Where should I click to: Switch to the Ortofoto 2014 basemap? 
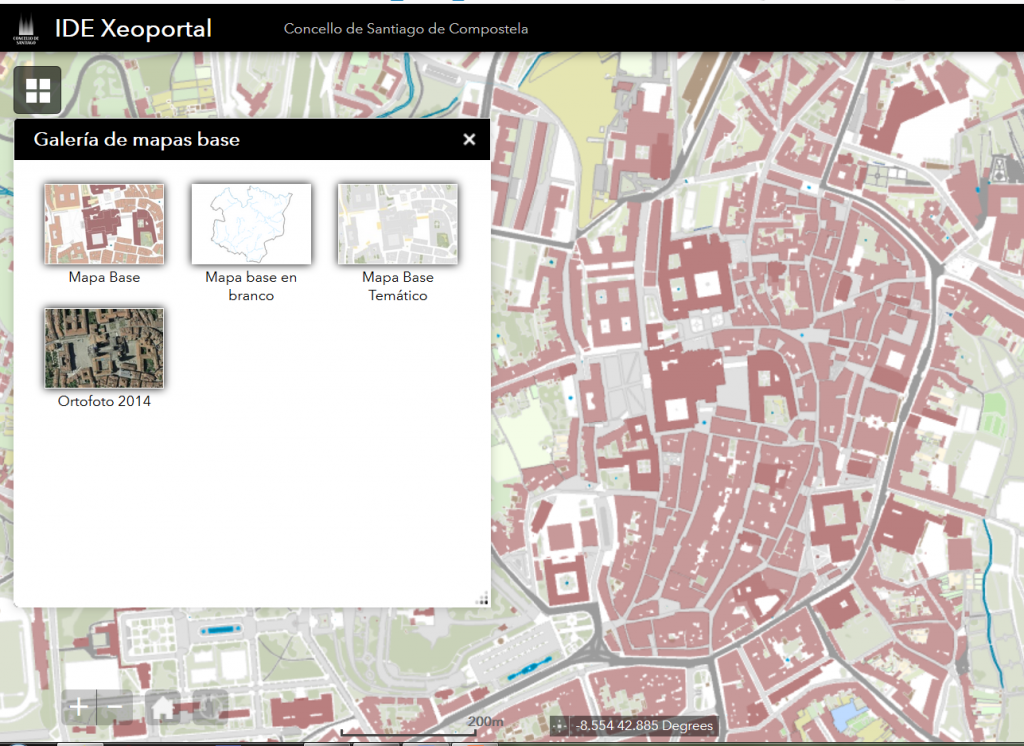pyautogui.click(x=104, y=348)
